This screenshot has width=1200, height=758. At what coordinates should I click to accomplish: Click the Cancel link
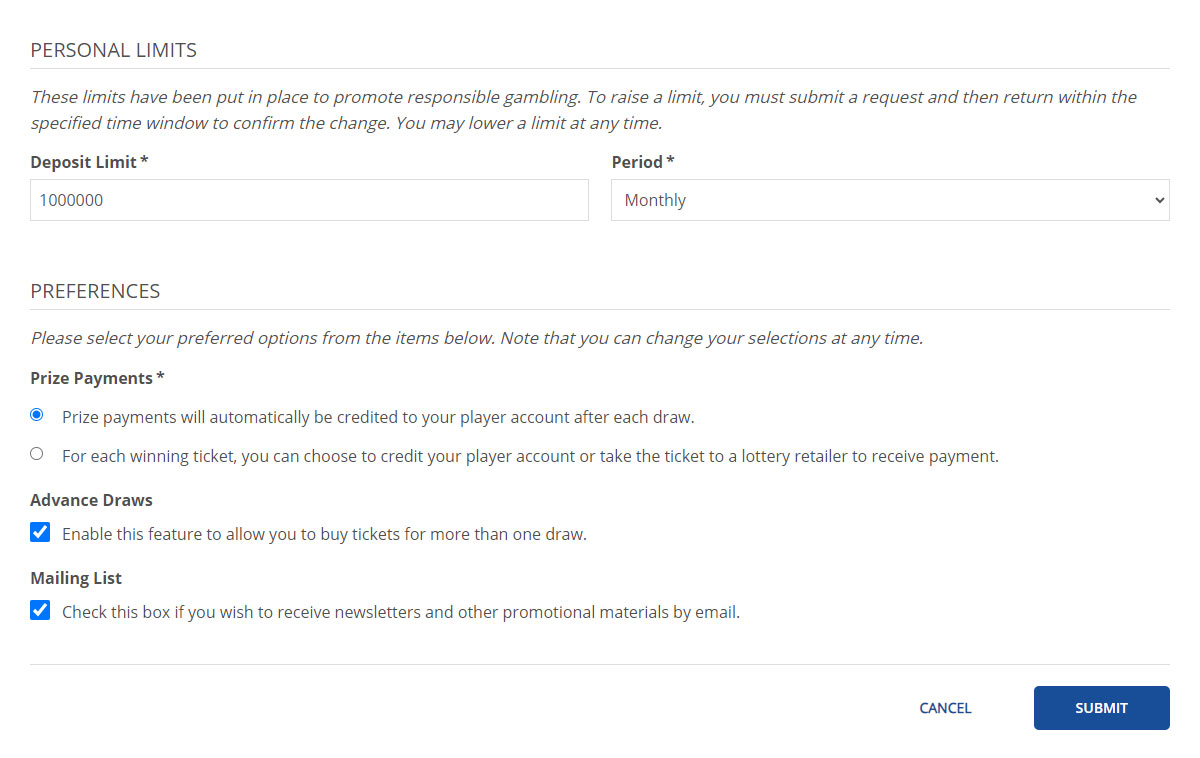(x=945, y=708)
